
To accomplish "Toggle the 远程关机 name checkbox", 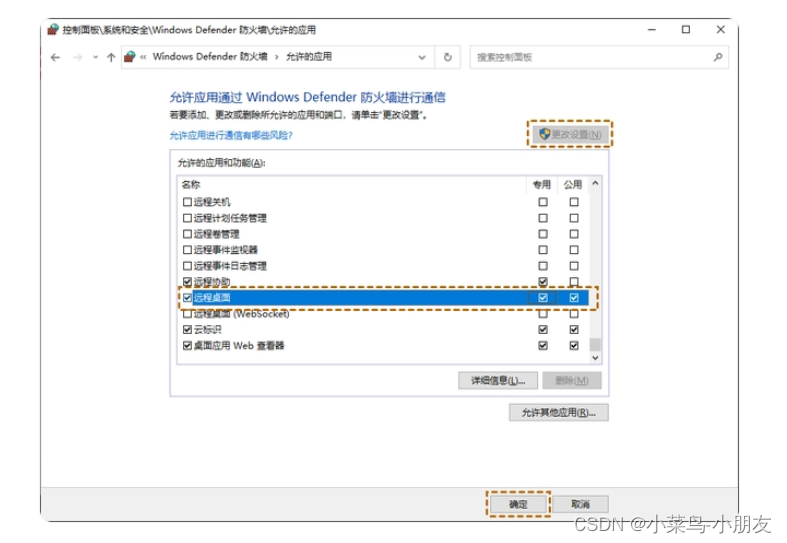I will pyautogui.click(x=187, y=202).
